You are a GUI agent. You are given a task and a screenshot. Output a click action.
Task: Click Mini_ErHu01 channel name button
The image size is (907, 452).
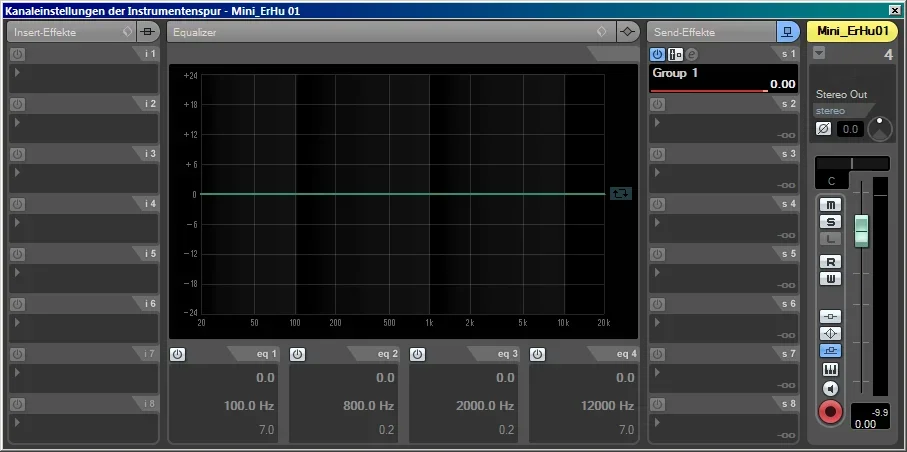coord(852,32)
